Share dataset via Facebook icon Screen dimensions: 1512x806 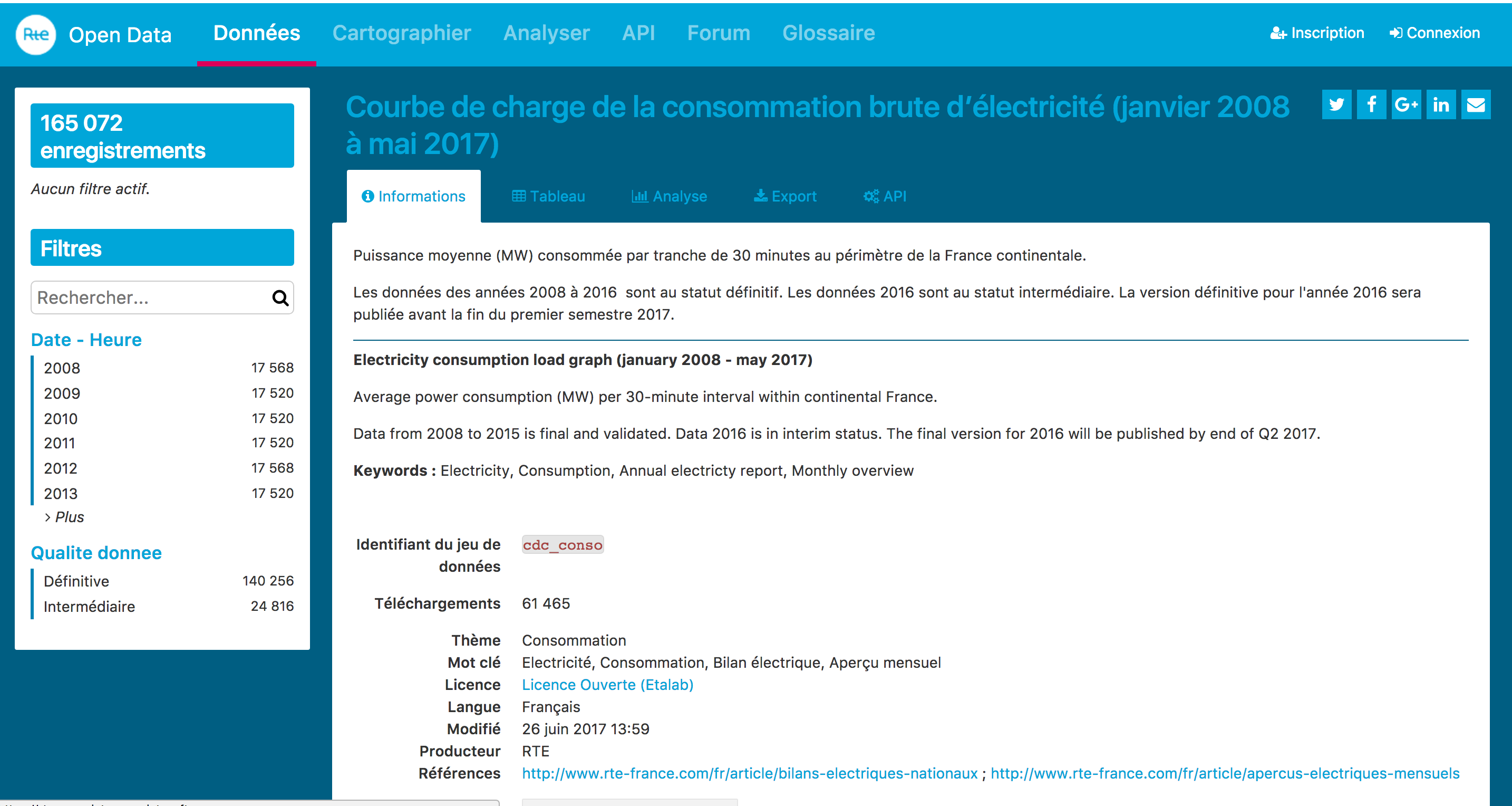coord(1371,104)
